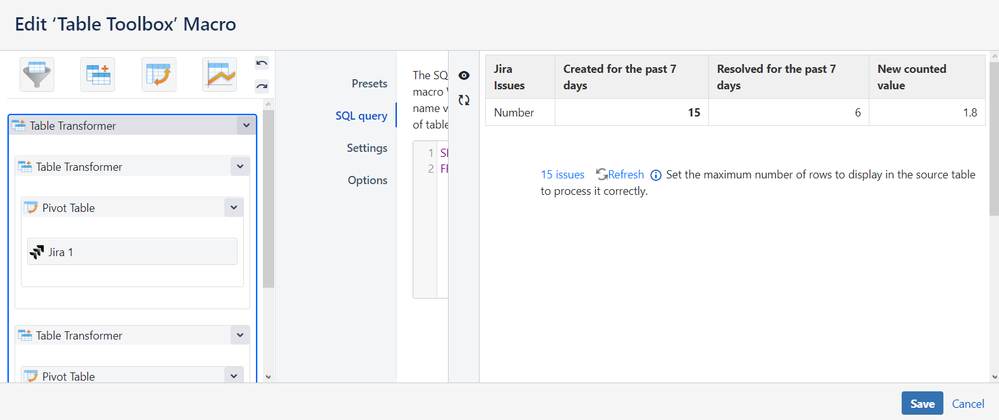Click the 'New counted value' column header
This screenshot has height=420, width=999.
click(x=927, y=76)
